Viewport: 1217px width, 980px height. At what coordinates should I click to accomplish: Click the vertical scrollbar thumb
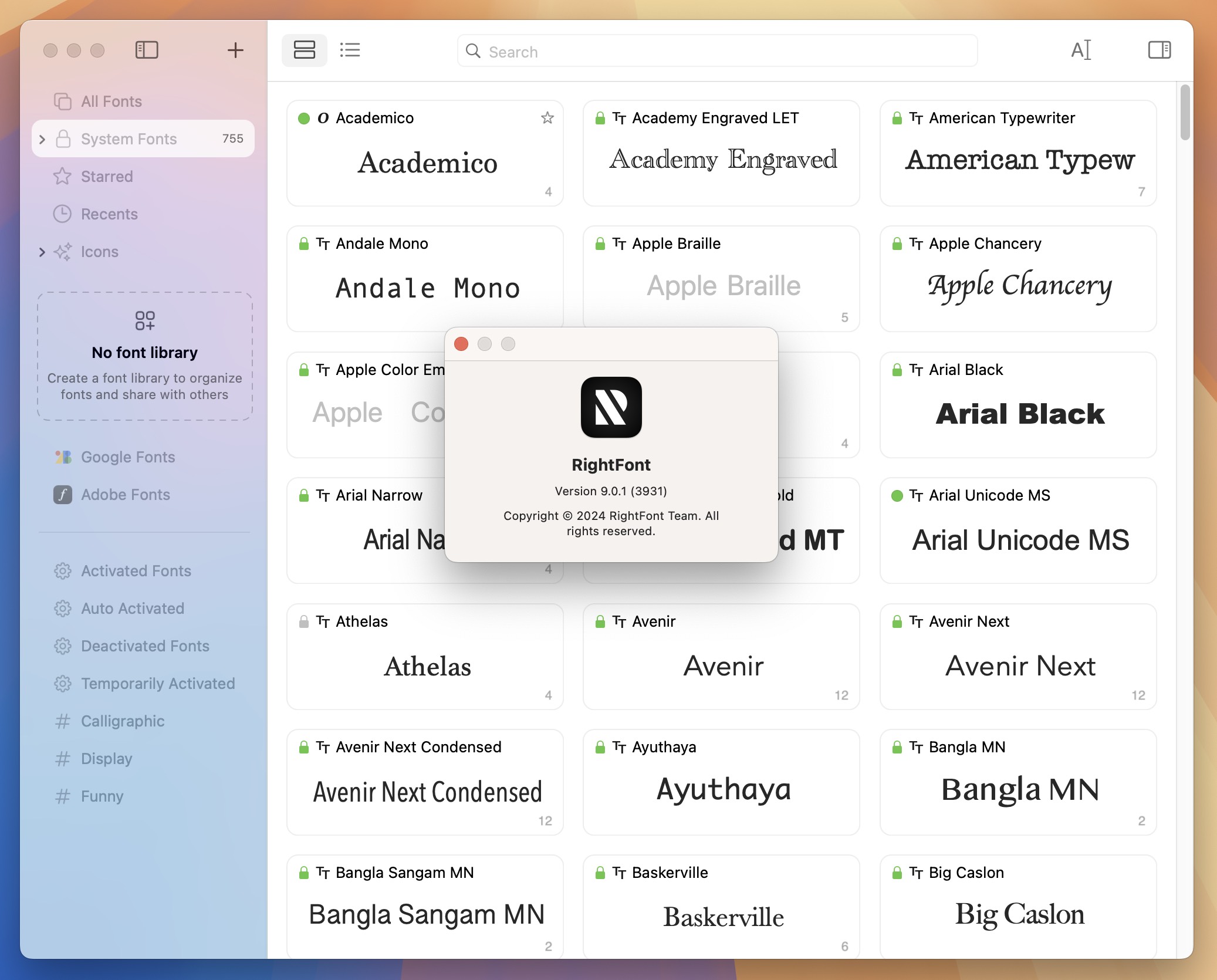[x=1185, y=112]
